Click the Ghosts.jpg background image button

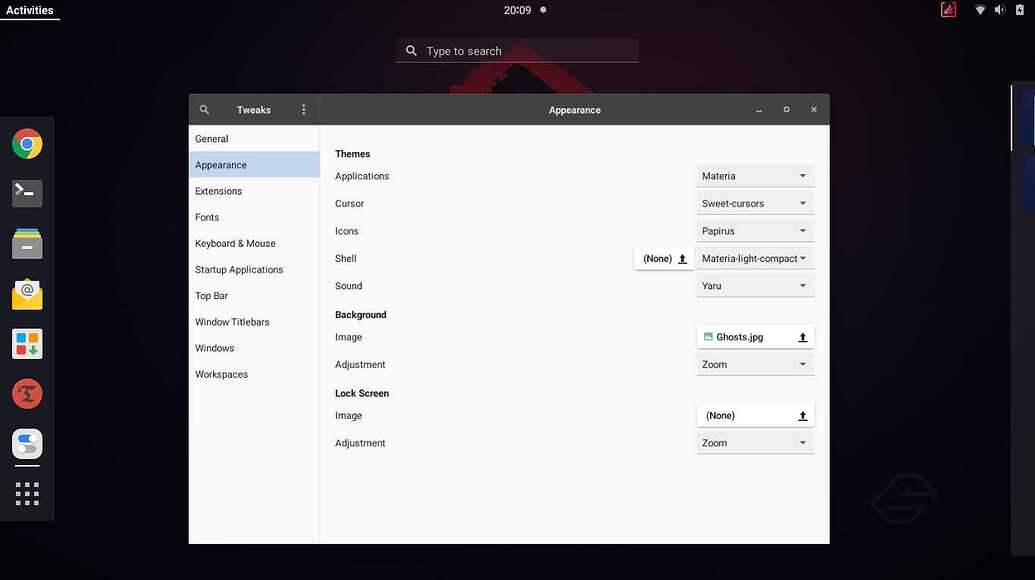[x=755, y=337]
